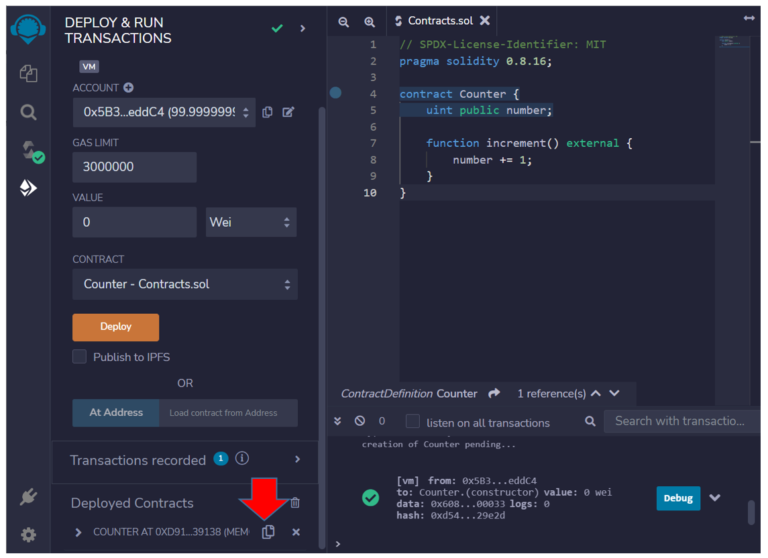
Task: Open the Search in files icon
Action: click(x=28, y=112)
